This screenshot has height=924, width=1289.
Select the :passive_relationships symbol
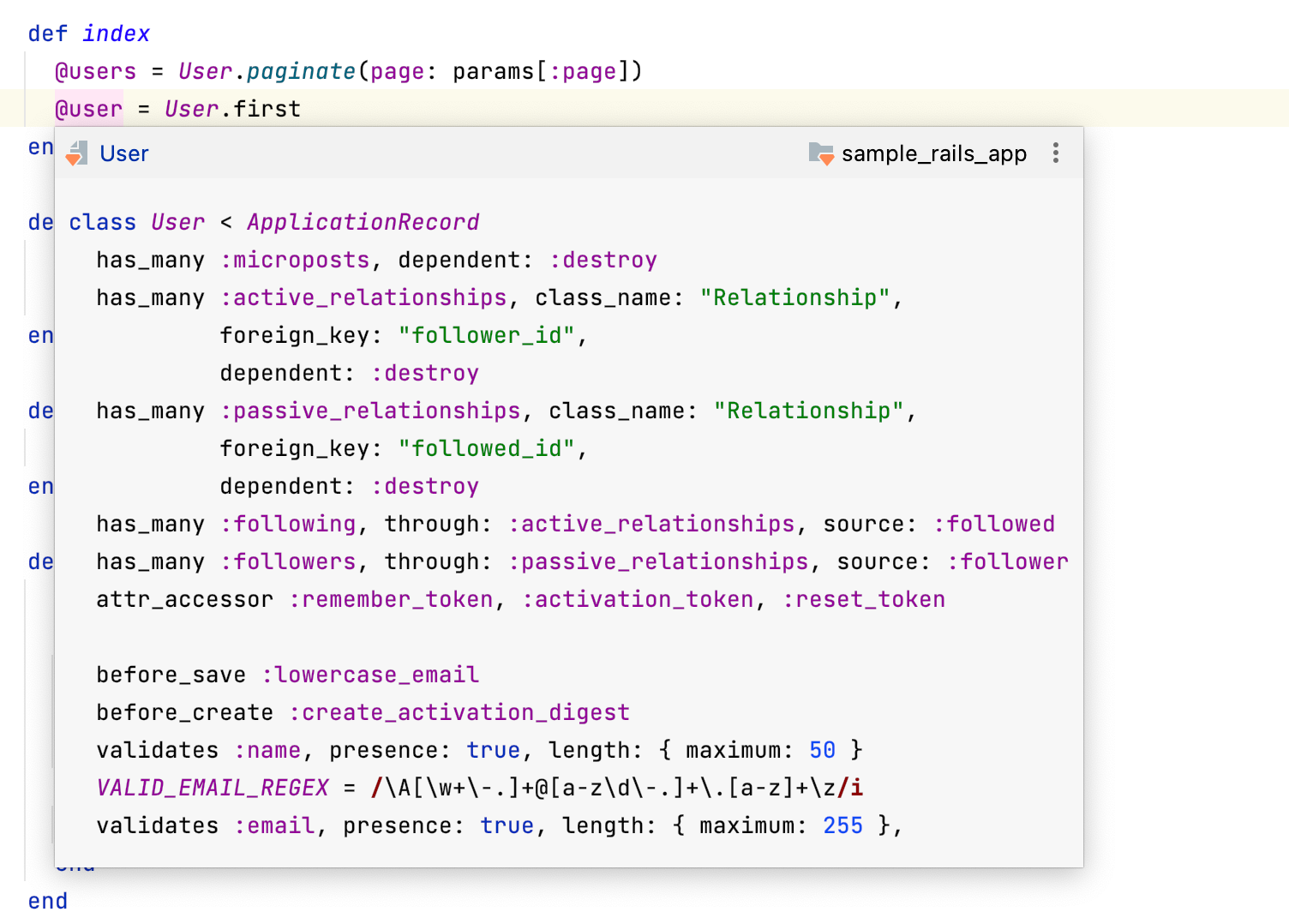point(371,411)
